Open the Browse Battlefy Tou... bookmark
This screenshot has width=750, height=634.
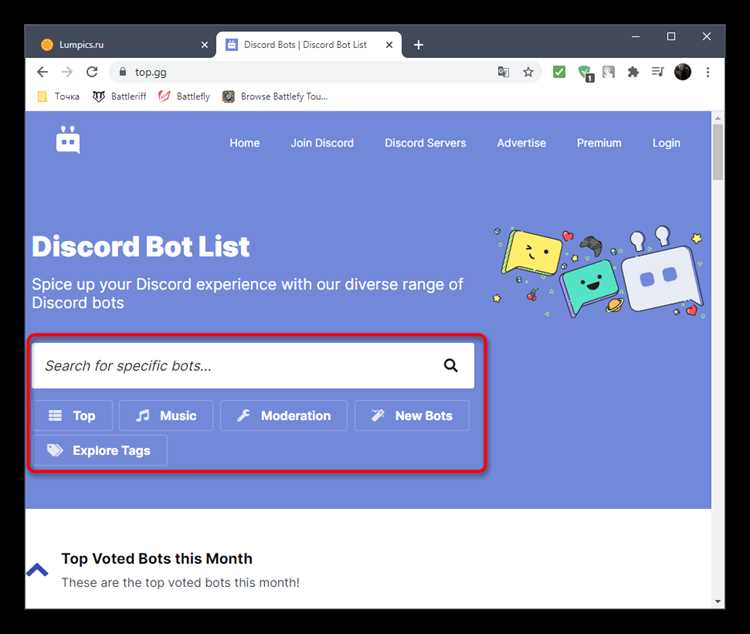coord(275,97)
